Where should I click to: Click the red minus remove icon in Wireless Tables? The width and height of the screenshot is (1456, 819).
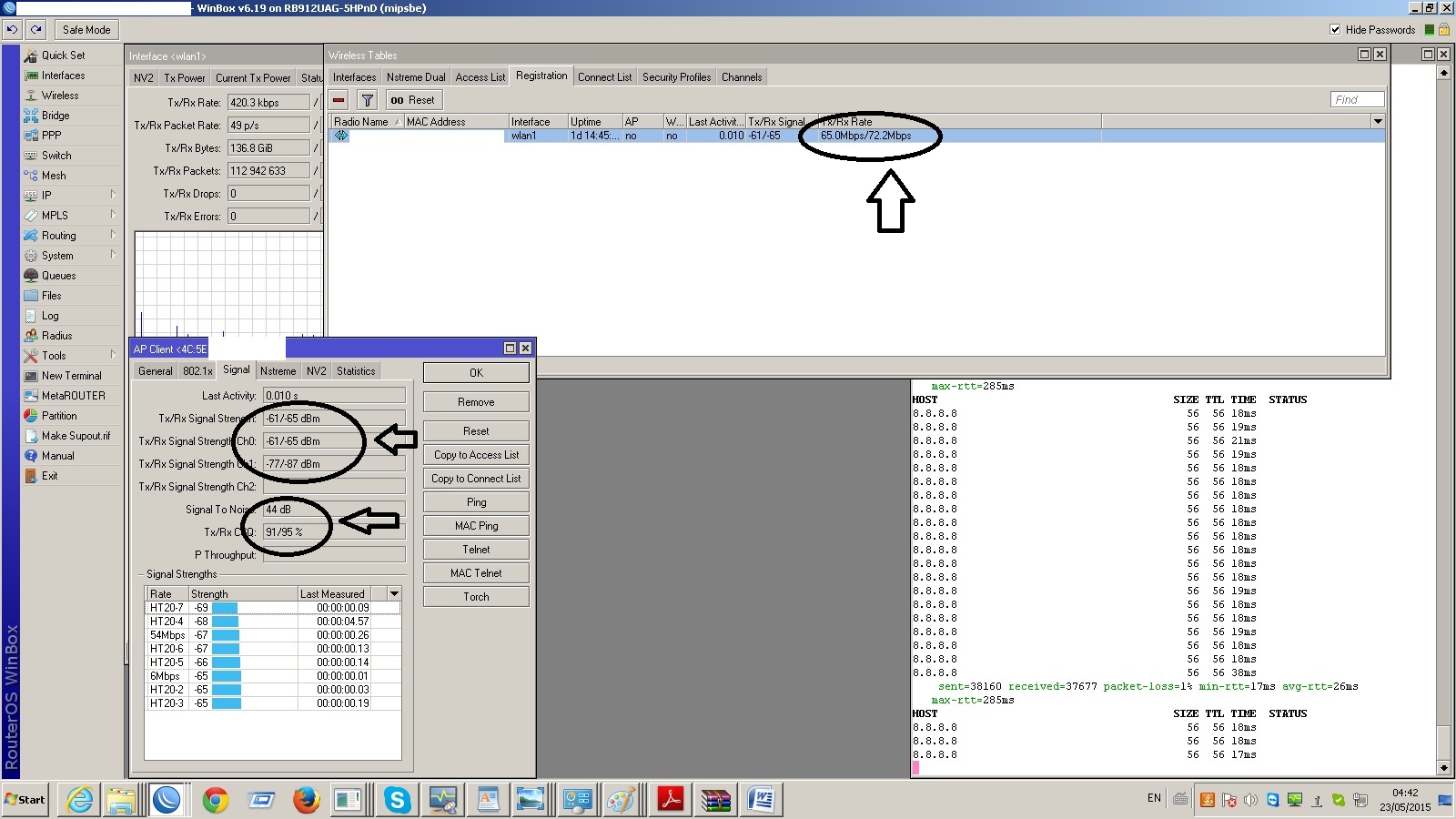pyautogui.click(x=339, y=100)
